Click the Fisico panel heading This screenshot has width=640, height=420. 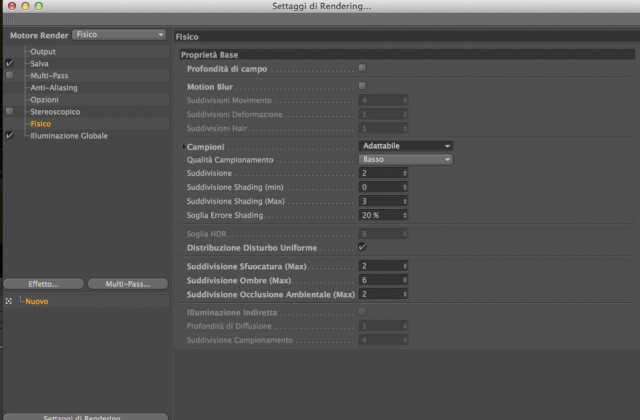187,37
